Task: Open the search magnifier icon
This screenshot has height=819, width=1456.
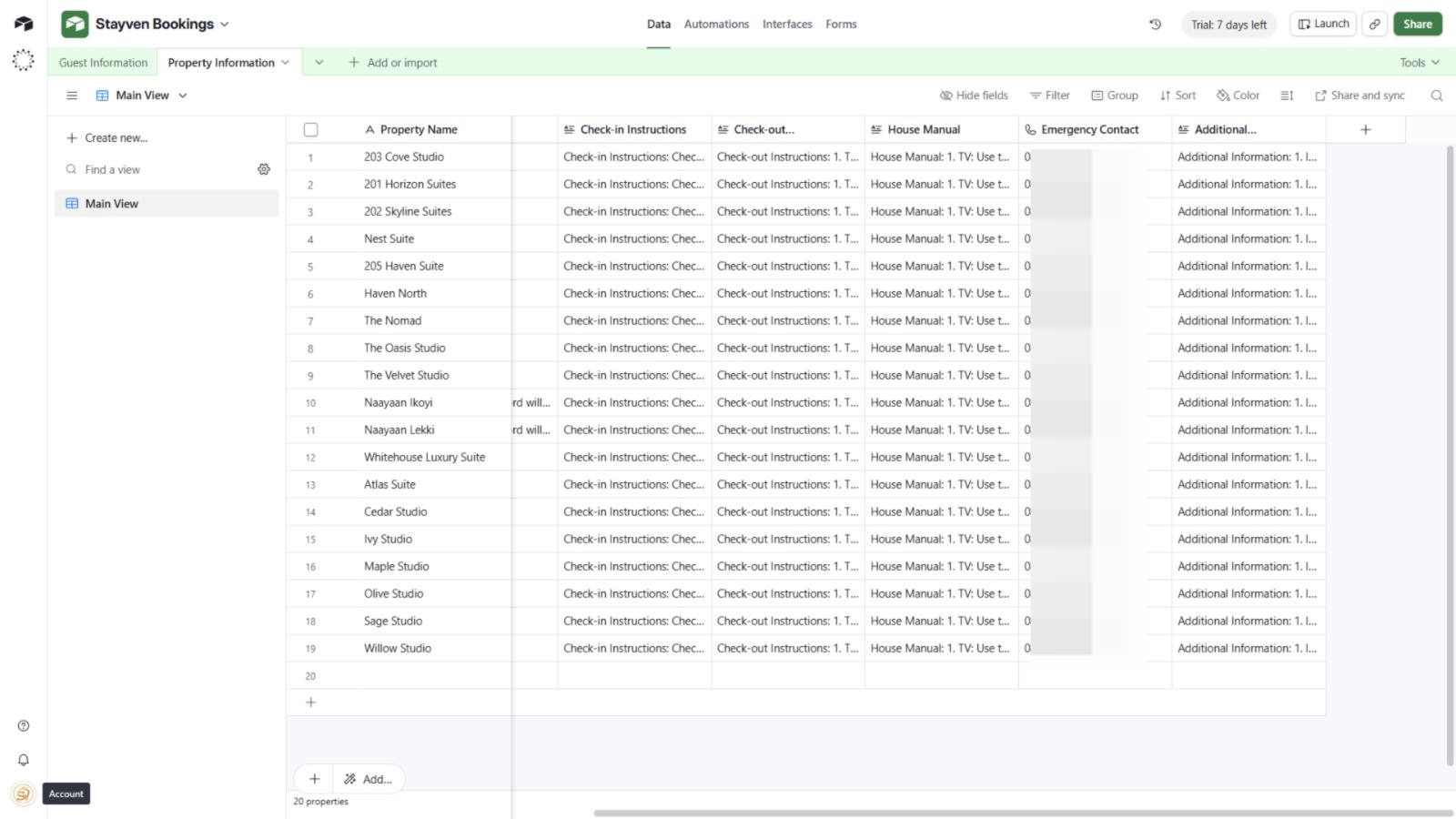Action: tap(1437, 96)
